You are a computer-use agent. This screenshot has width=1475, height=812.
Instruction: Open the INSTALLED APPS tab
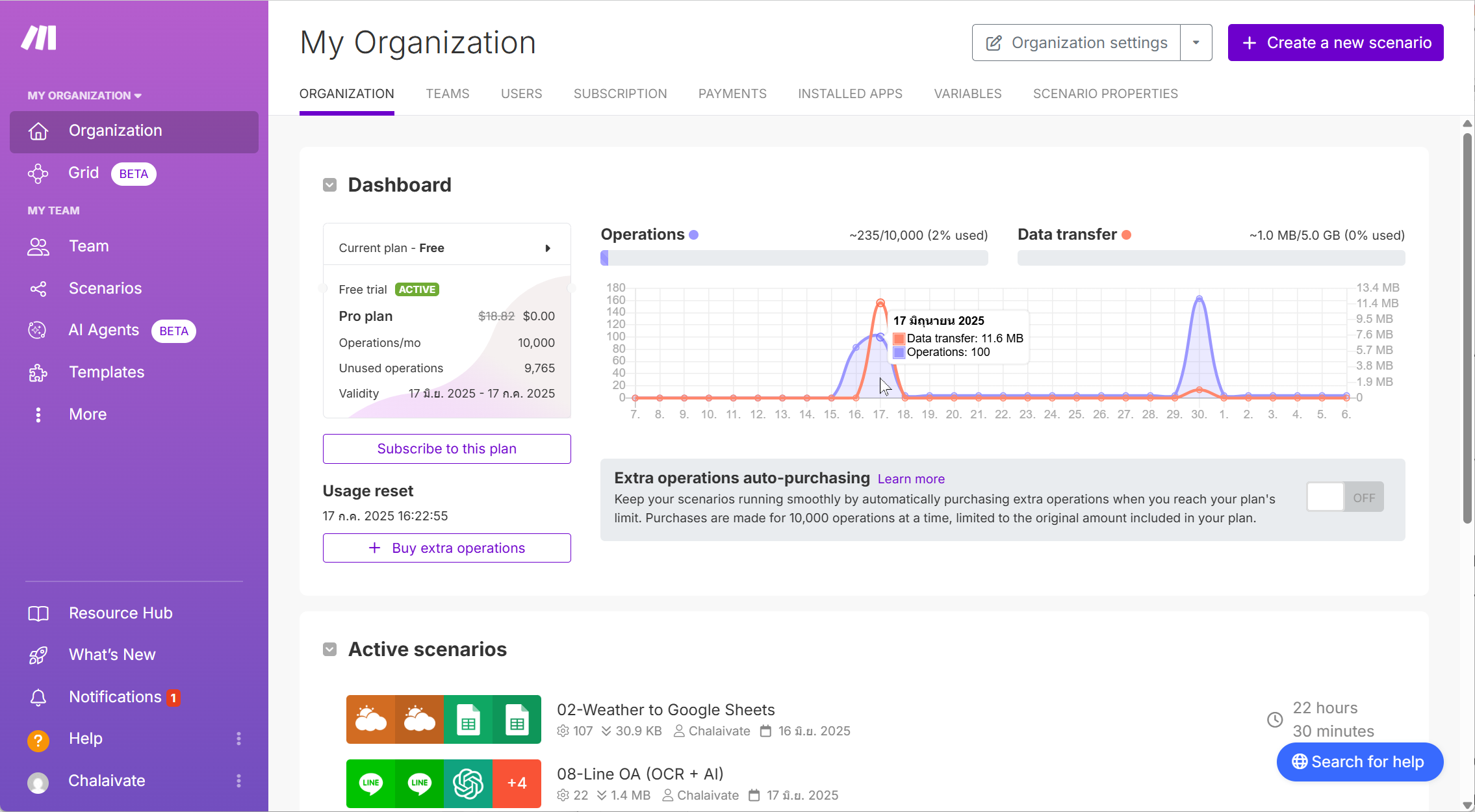tap(850, 94)
